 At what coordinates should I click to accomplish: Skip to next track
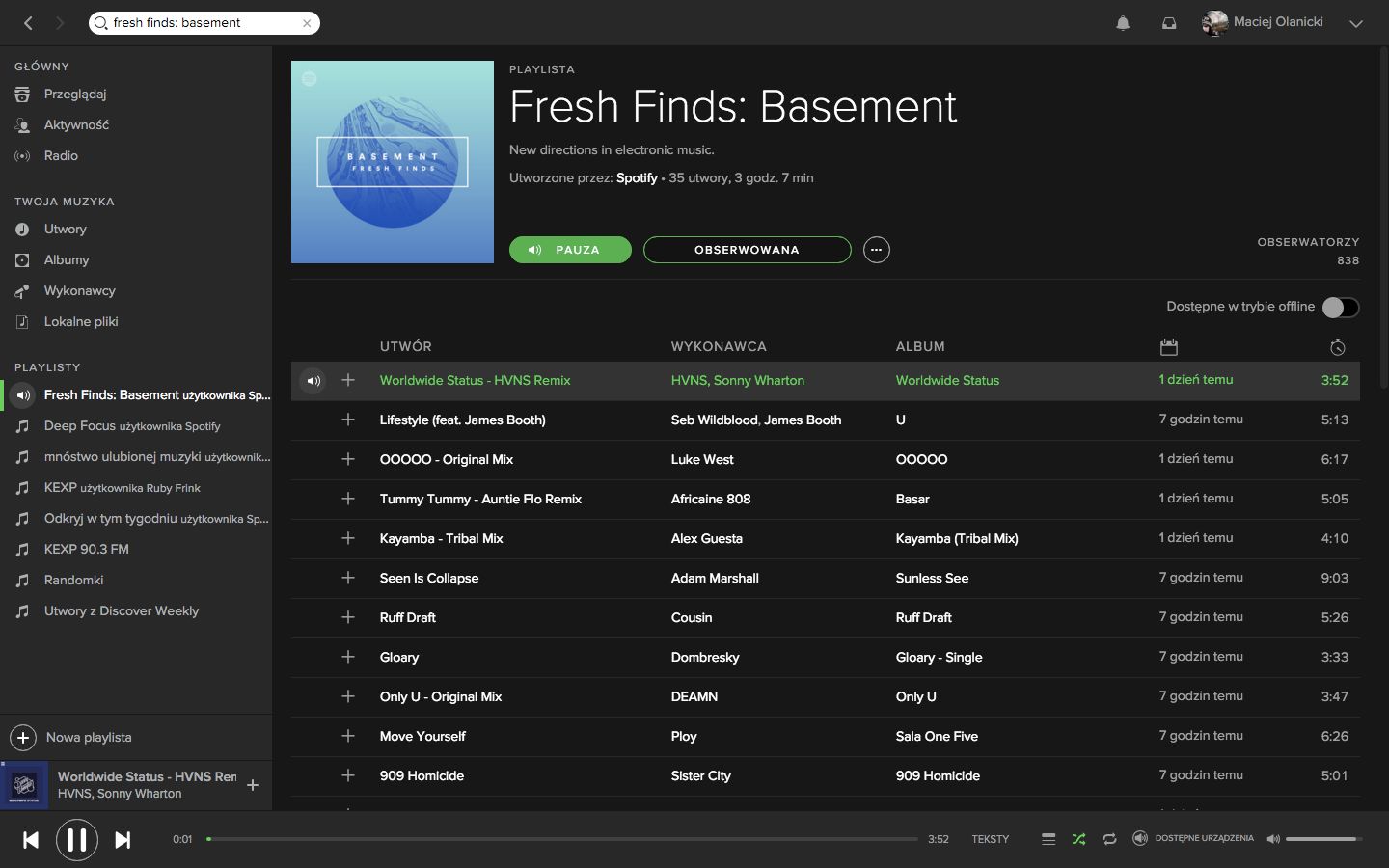(x=123, y=840)
